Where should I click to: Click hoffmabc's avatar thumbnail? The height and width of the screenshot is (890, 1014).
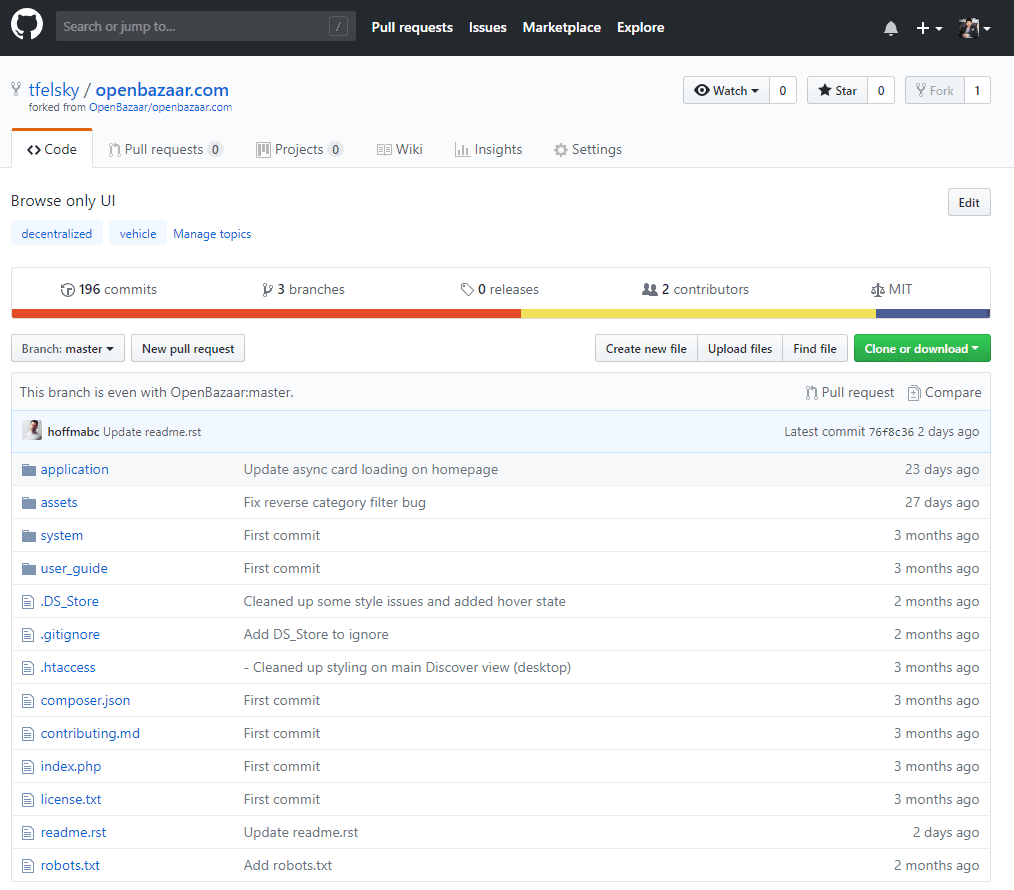coord(32,430)
